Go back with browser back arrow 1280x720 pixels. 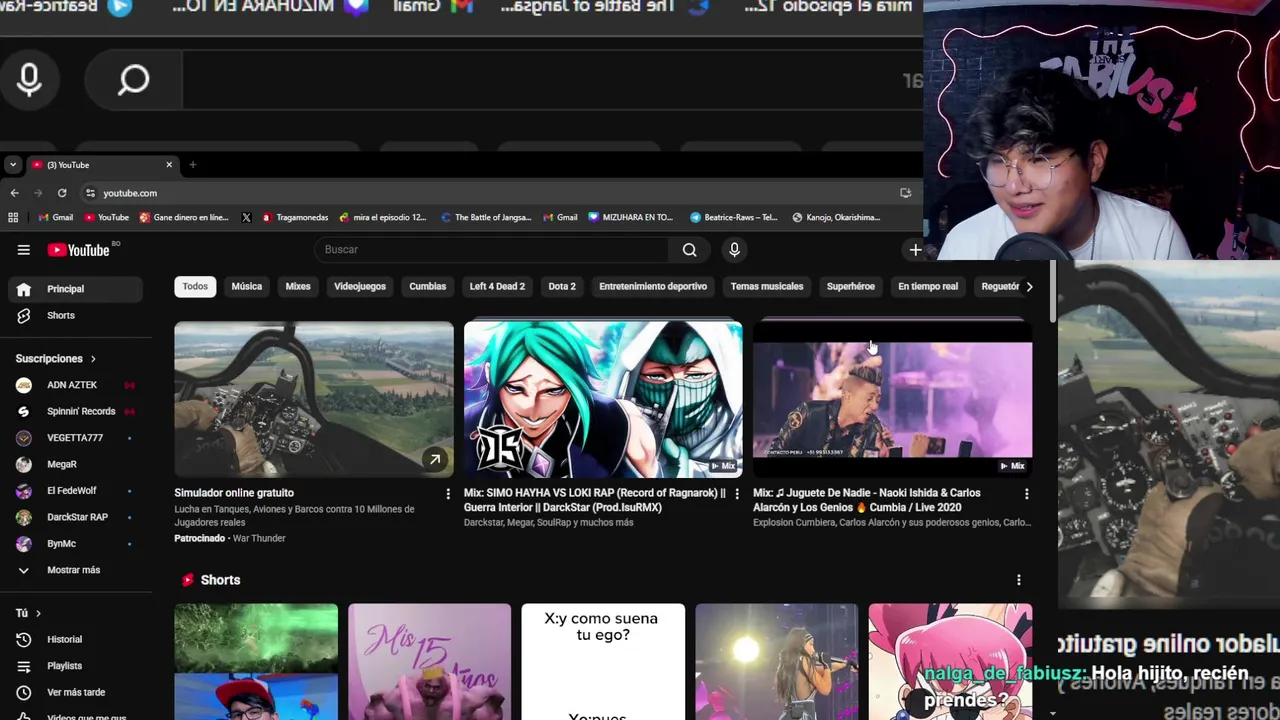(14, 193)
